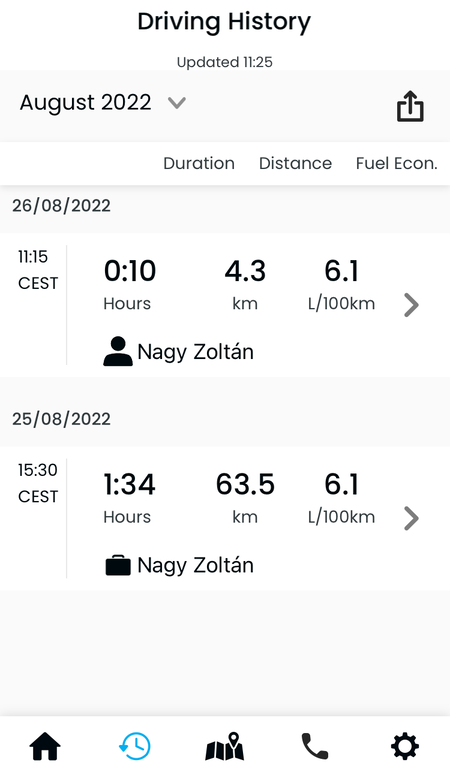Open the map location icon
450x775 pixels.
pos(225,746)
